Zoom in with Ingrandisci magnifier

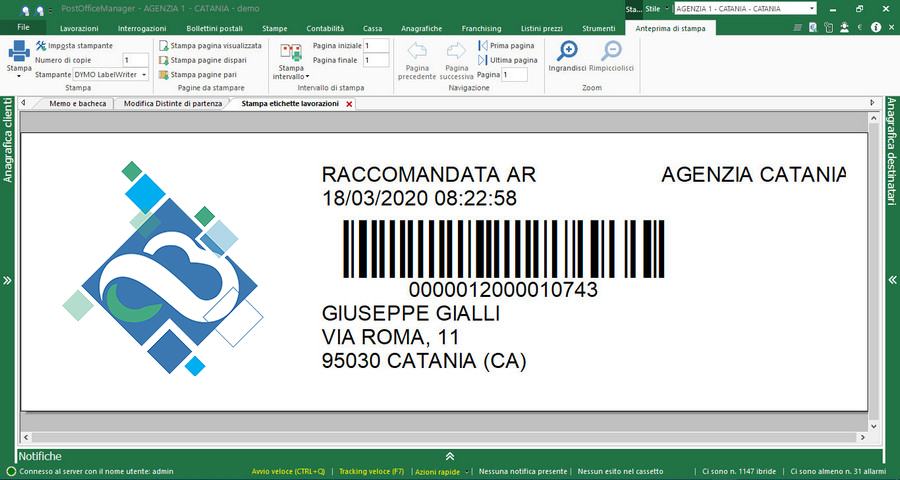(x=567, y=51)
